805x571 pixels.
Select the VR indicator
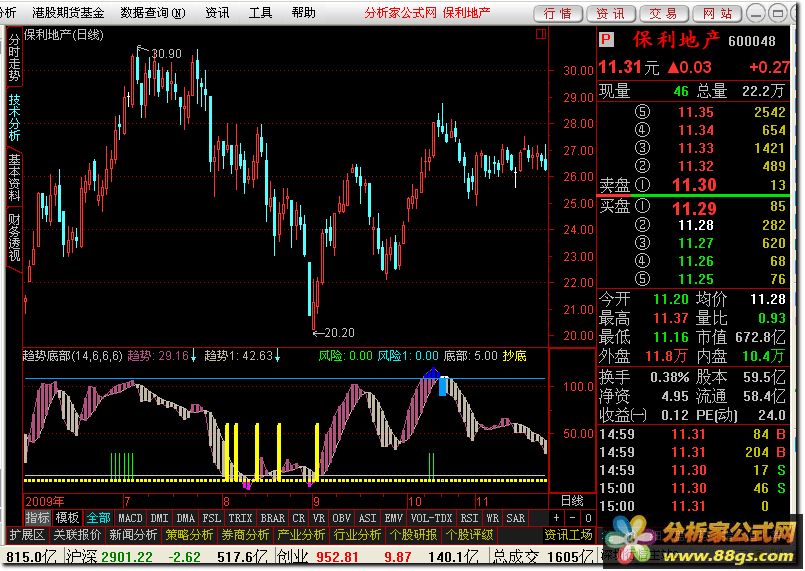click(x=318, y=518)
